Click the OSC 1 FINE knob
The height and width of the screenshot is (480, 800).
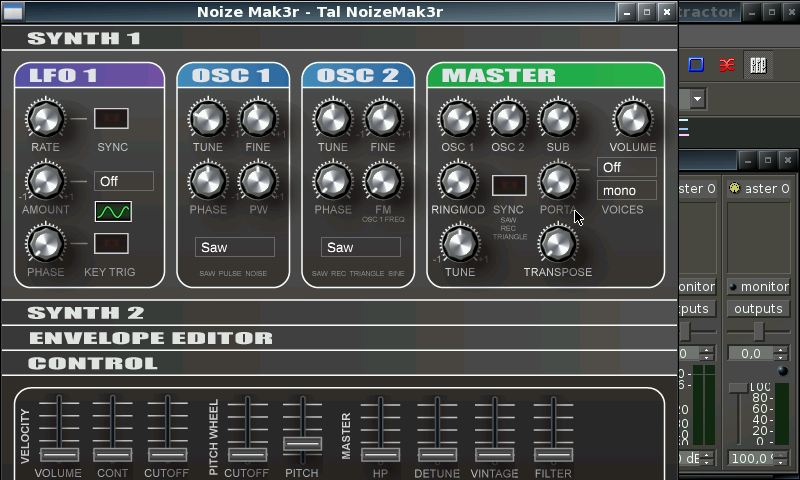click(258, 118)
